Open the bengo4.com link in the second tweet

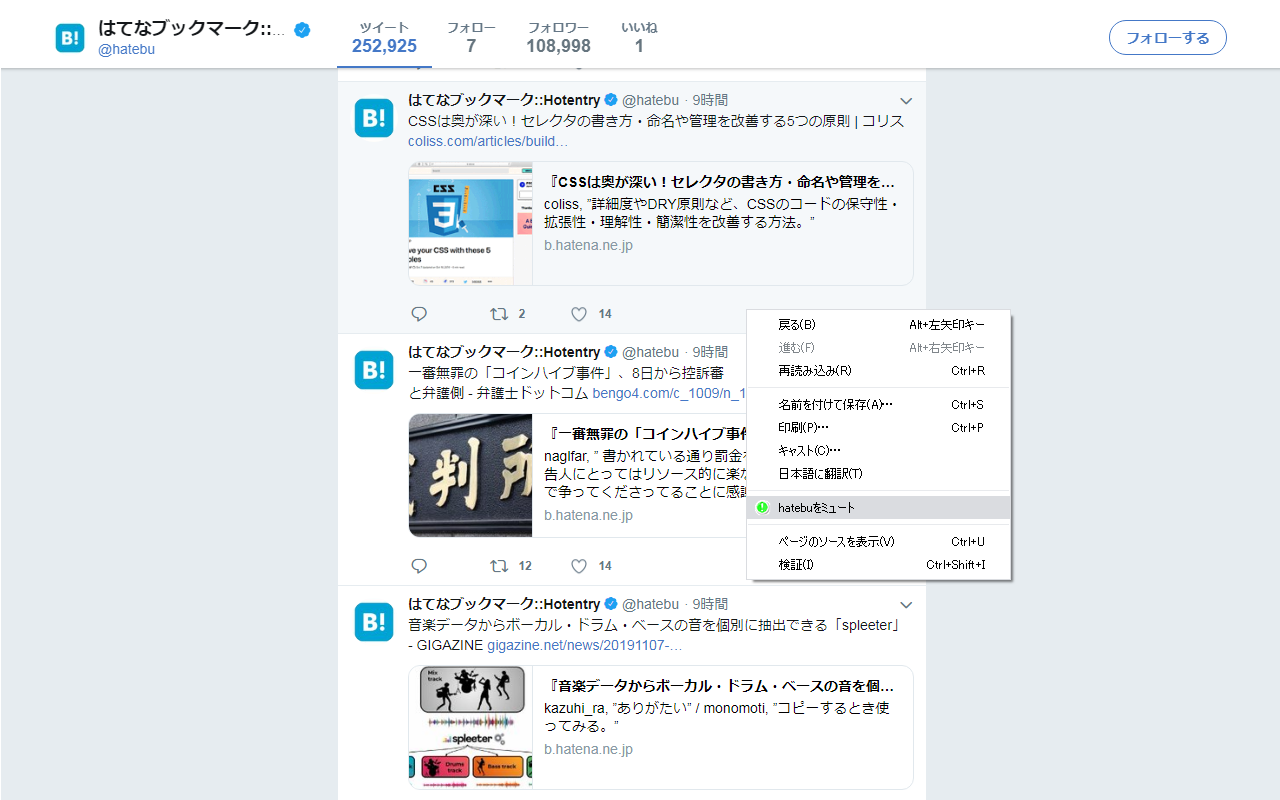pyautogui.click(x=669, y=393)
